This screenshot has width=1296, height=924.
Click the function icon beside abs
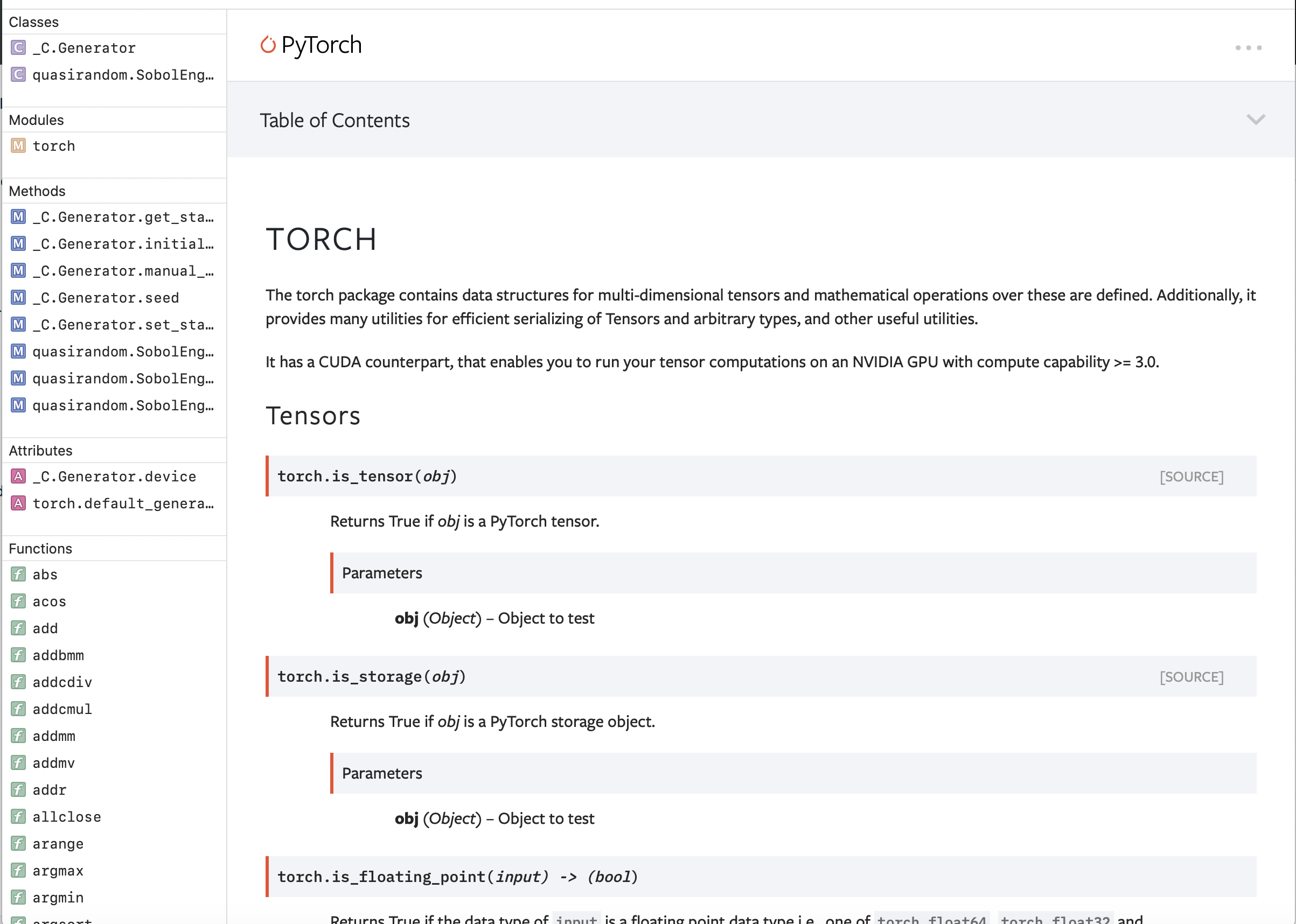point(18,575)
